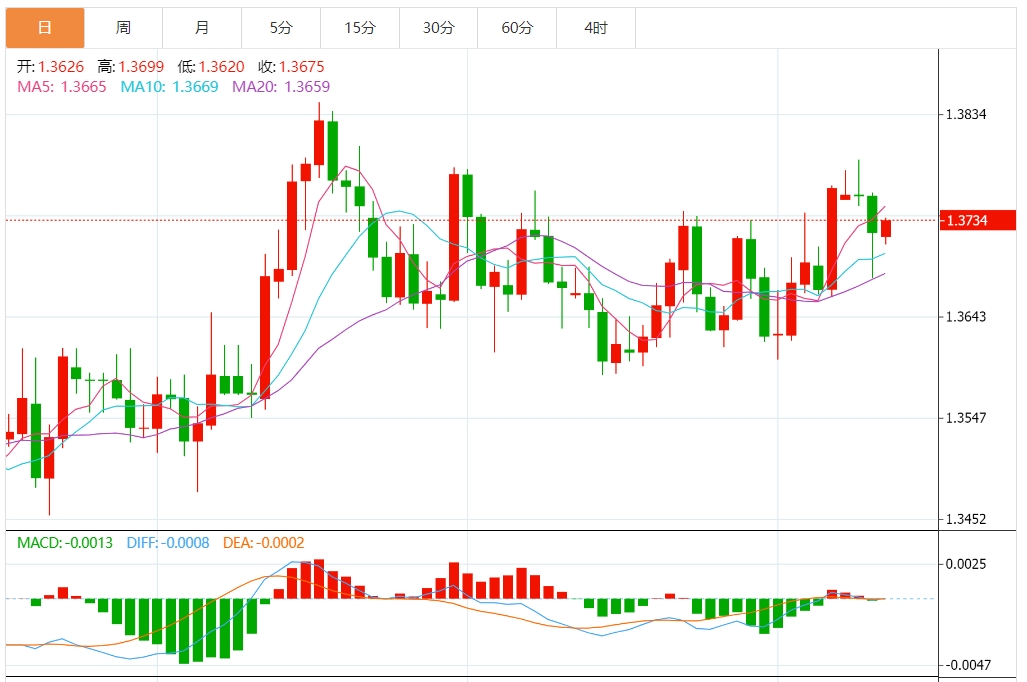Switch to the 周 weekly tab
1027x682 pixels.
pyautogui.click(x=124, y=28)
